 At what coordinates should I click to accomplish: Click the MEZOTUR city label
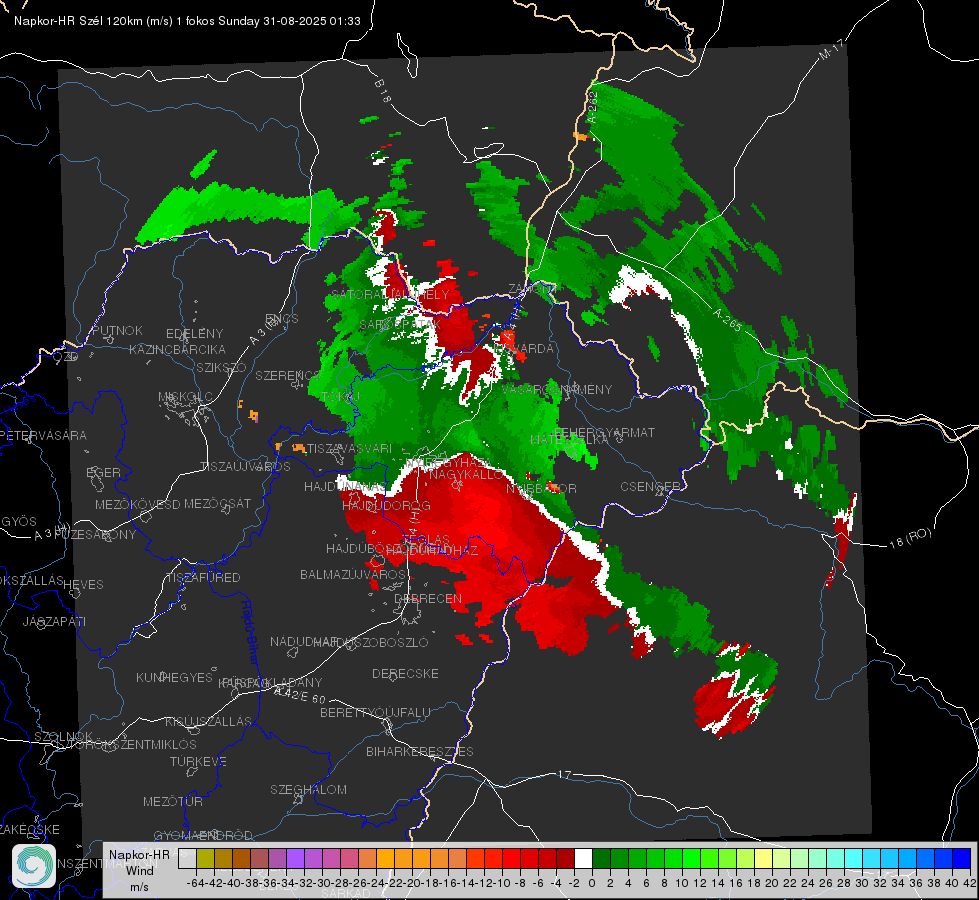click(173, 801)
